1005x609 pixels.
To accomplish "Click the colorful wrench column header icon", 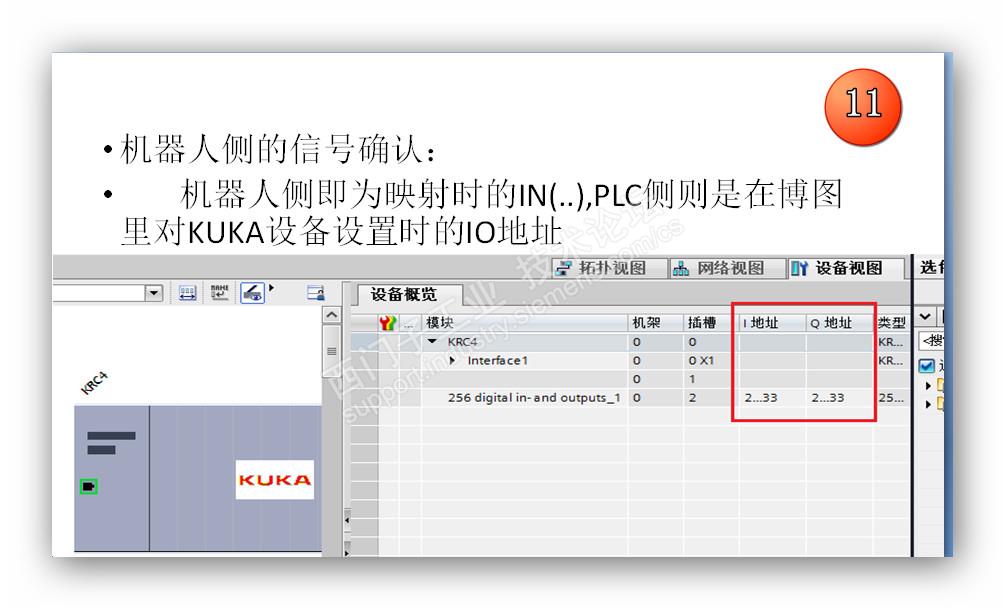I will [x=388, y=322].
